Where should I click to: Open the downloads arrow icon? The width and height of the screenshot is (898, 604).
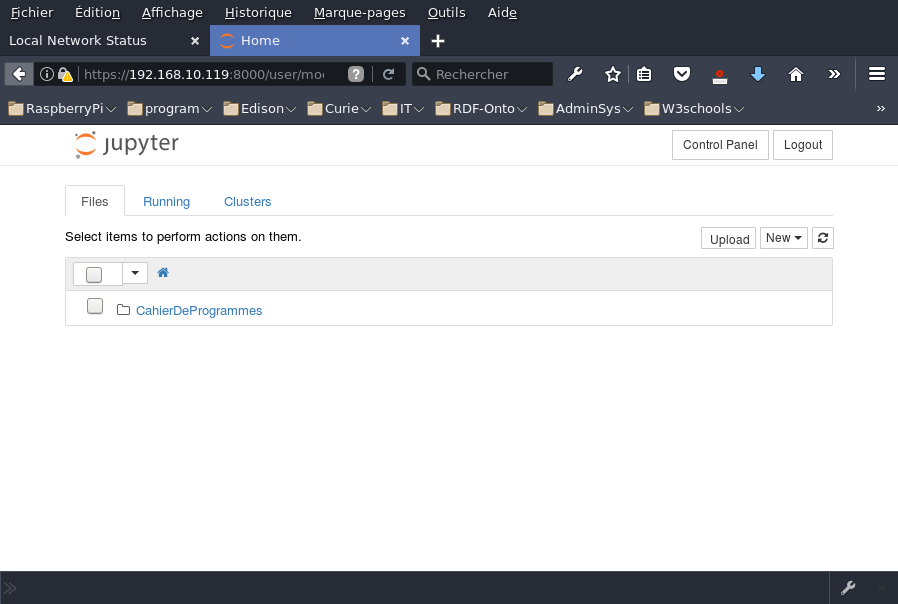click(x=757, y=74)
